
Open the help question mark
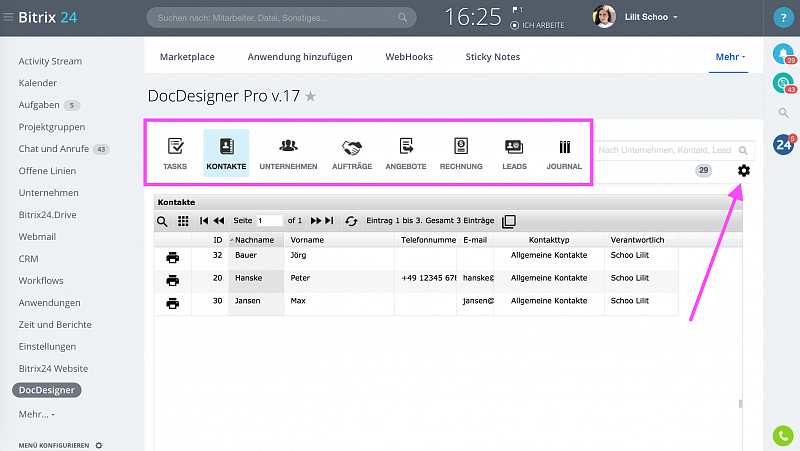783,18
